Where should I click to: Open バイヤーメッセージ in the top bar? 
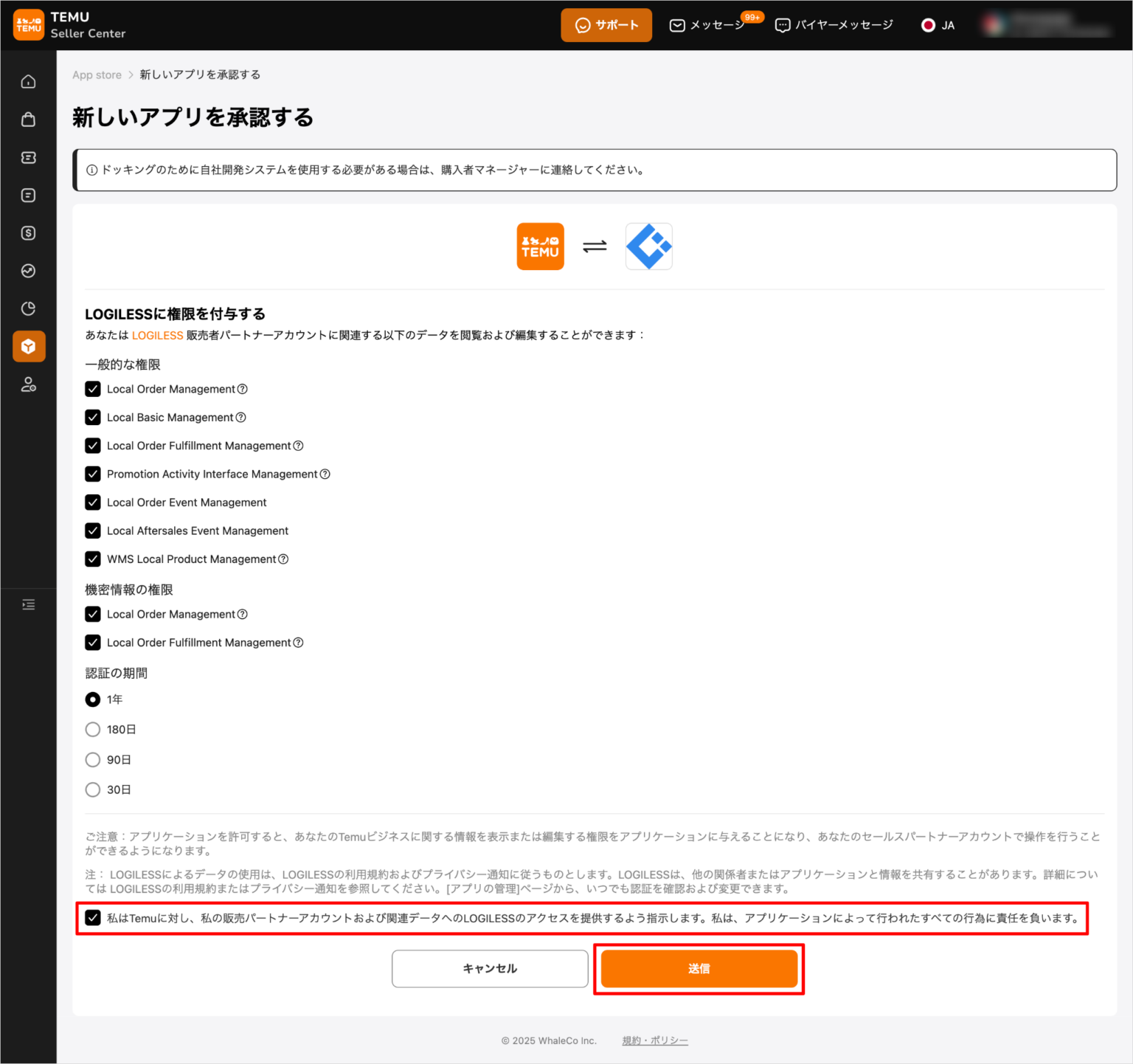click(x=834, y=26)
